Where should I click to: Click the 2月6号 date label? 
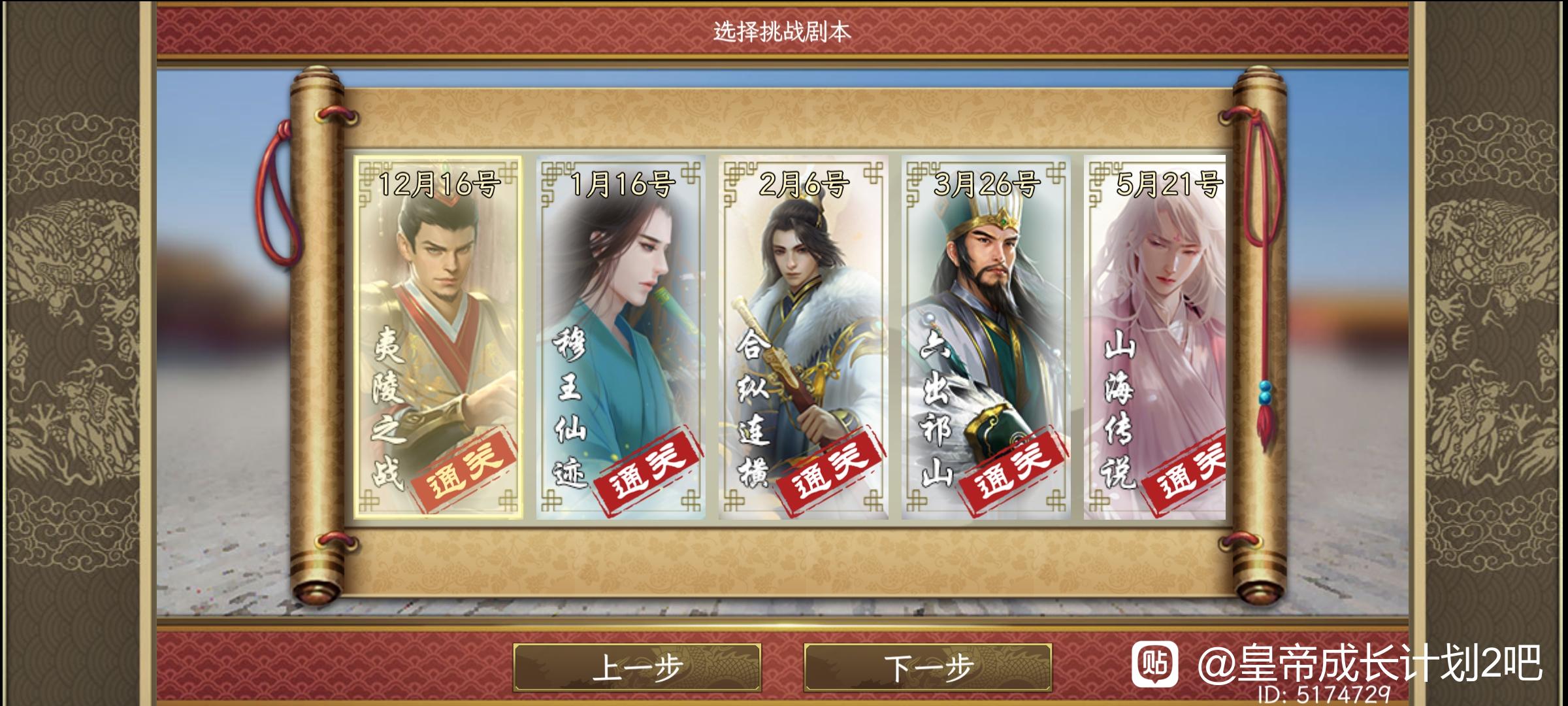[x=804, y=184]
